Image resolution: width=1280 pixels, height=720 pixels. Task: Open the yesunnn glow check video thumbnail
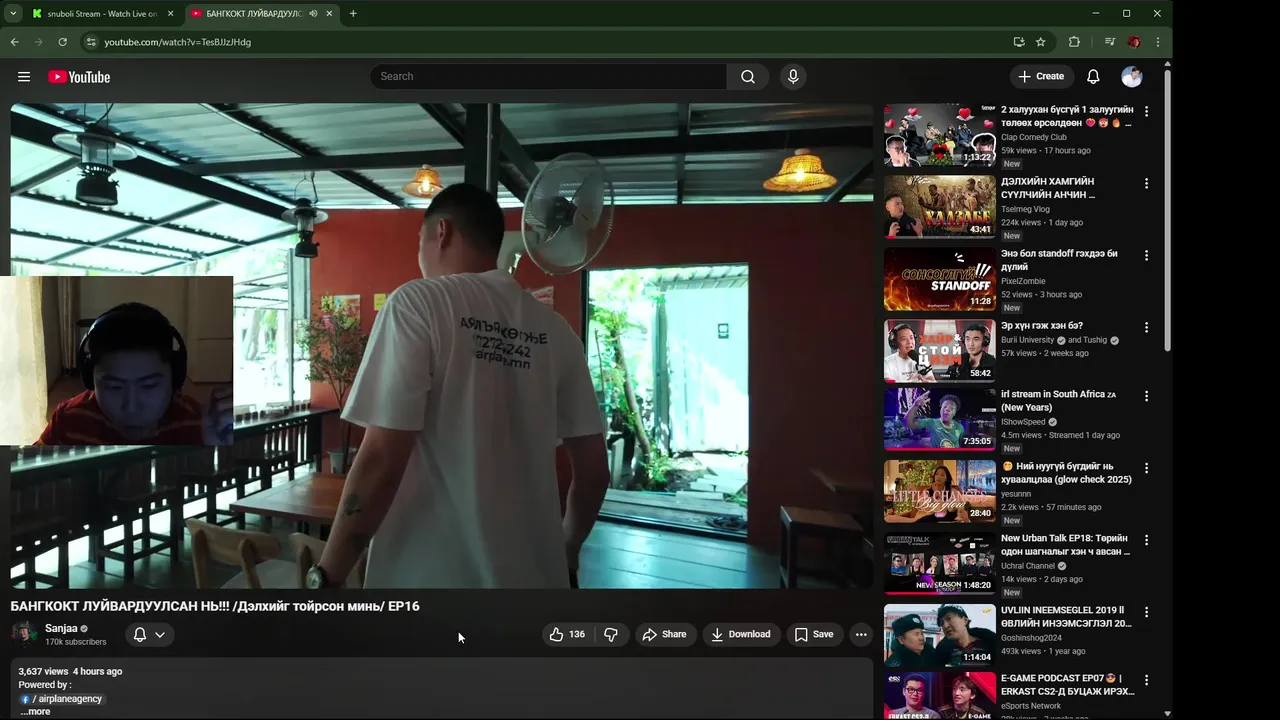tap(940, 491)
